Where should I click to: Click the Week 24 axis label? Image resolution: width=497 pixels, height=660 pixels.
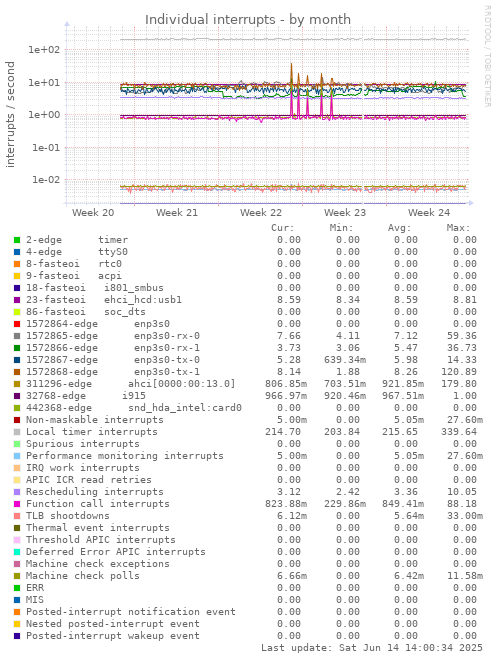(429, 213)
